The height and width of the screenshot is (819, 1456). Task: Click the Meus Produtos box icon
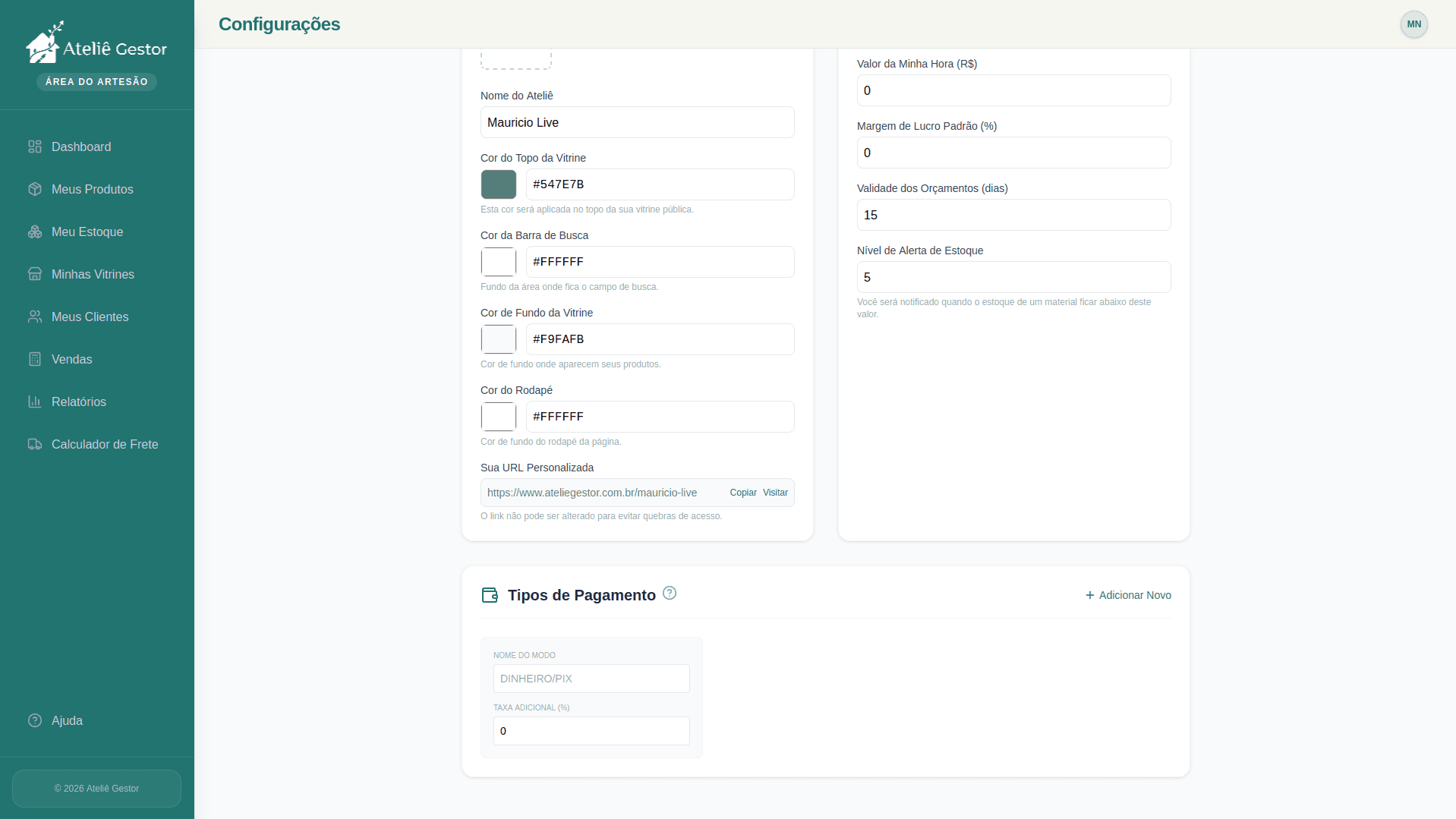click(35, 189)
